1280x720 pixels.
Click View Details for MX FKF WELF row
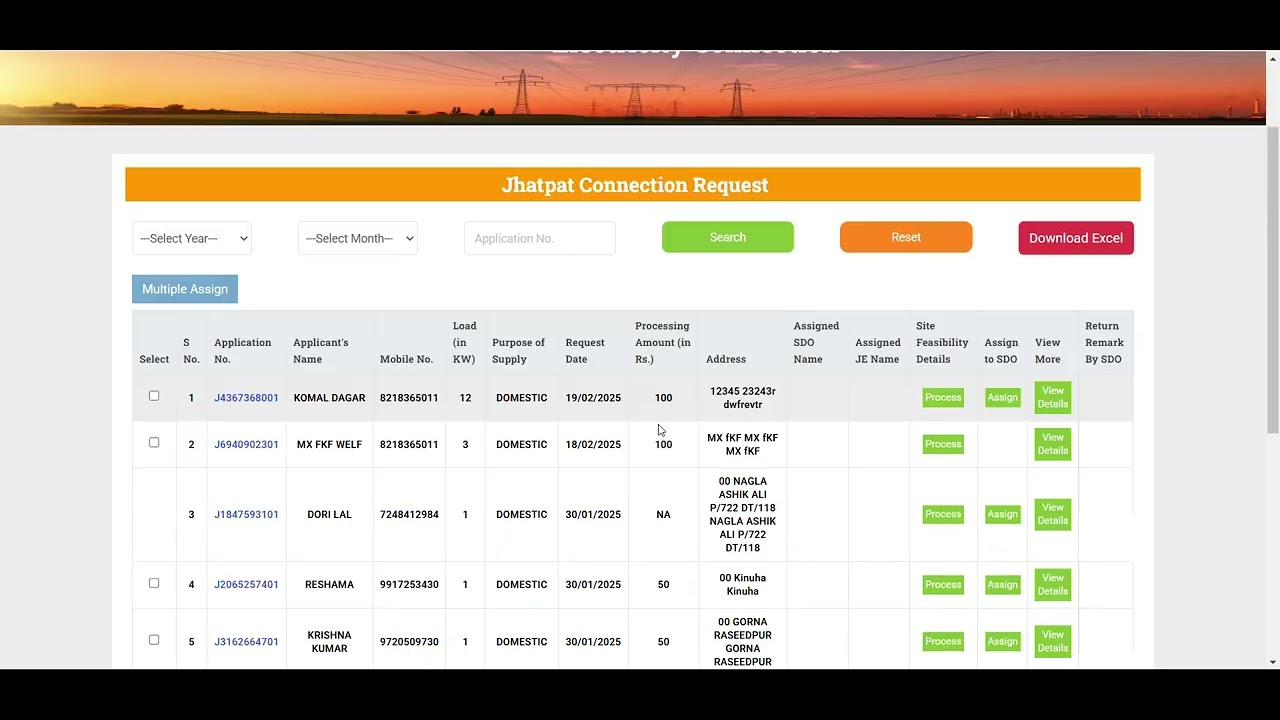click(1053, 444)
